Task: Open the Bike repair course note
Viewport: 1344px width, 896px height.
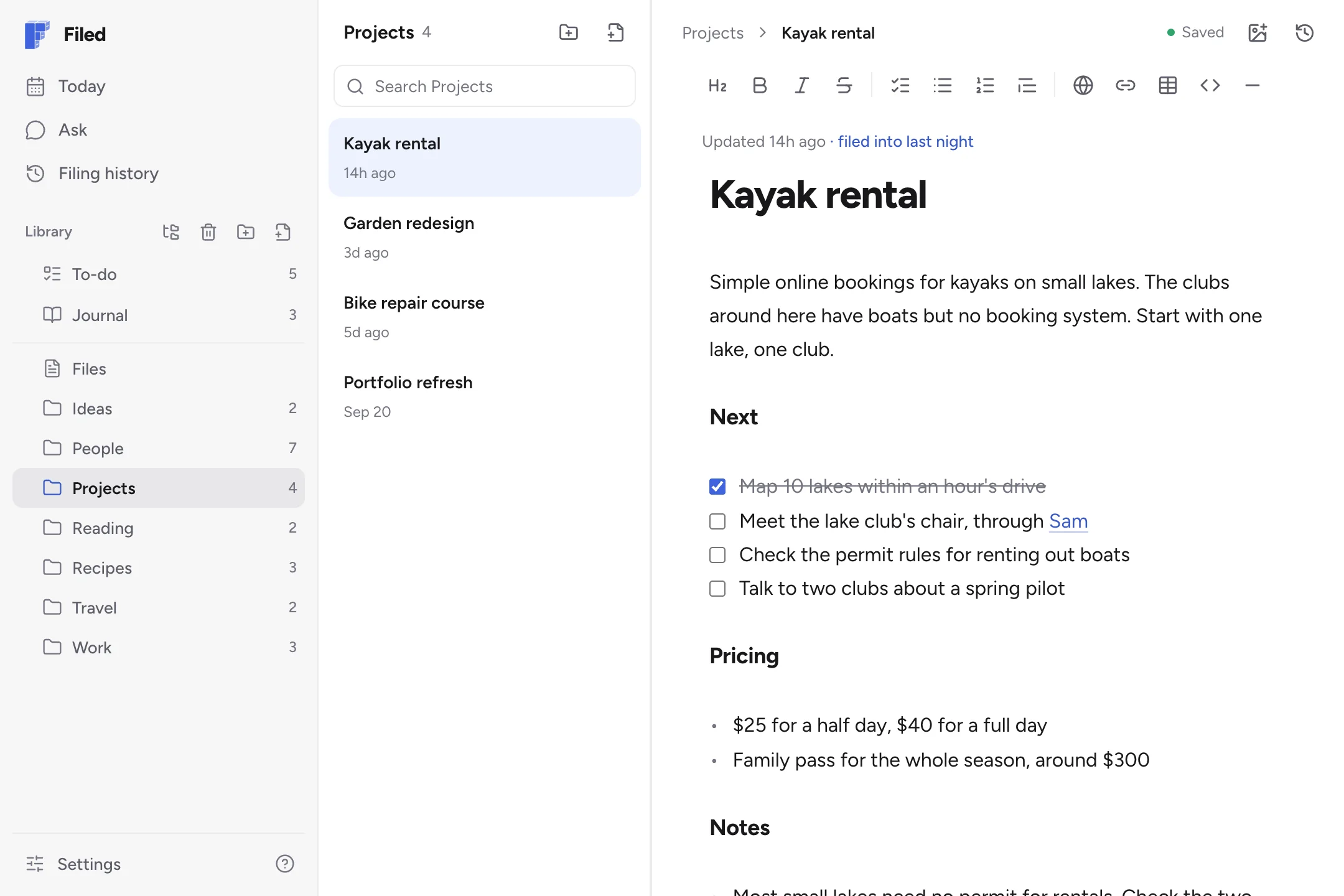Action: (485, 317)
